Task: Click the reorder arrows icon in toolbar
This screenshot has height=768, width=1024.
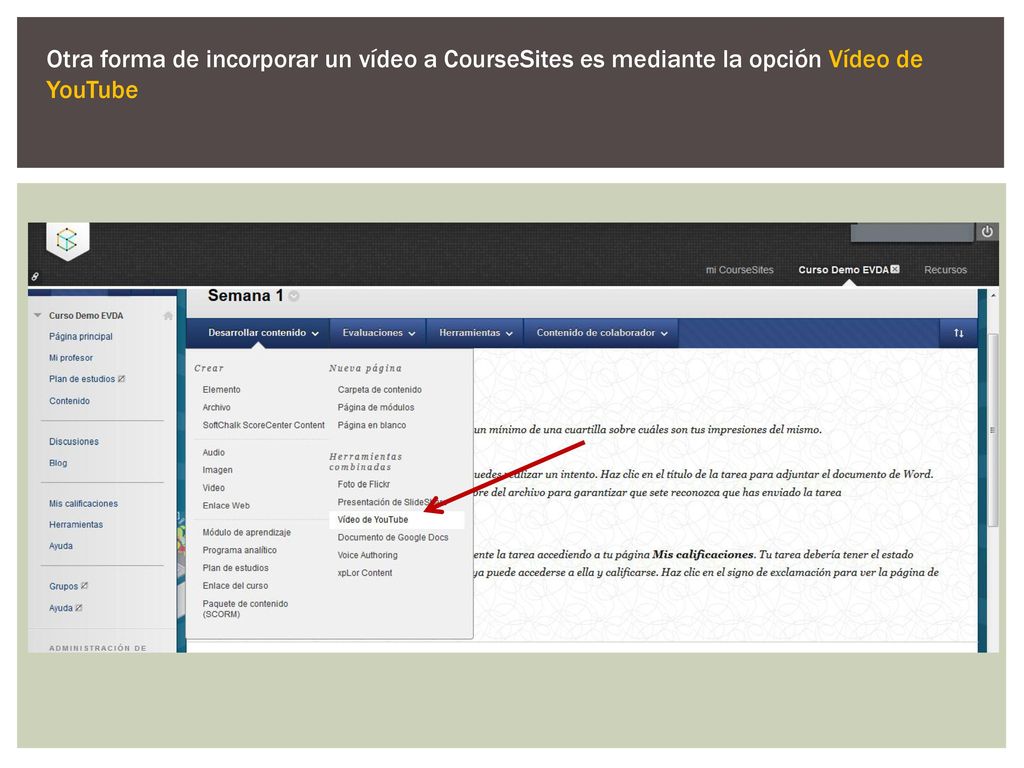Action: 958,333
